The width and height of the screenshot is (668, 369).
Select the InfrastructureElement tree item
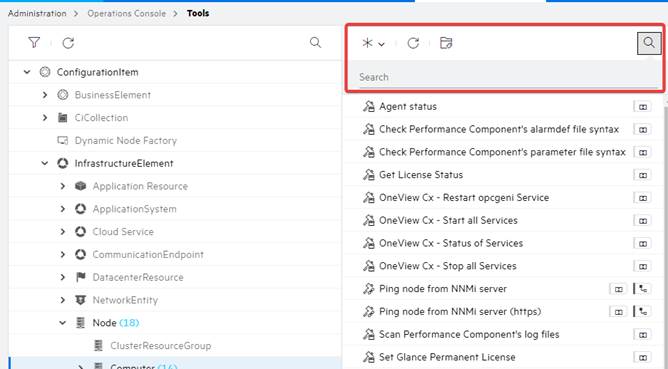[124, 163]
